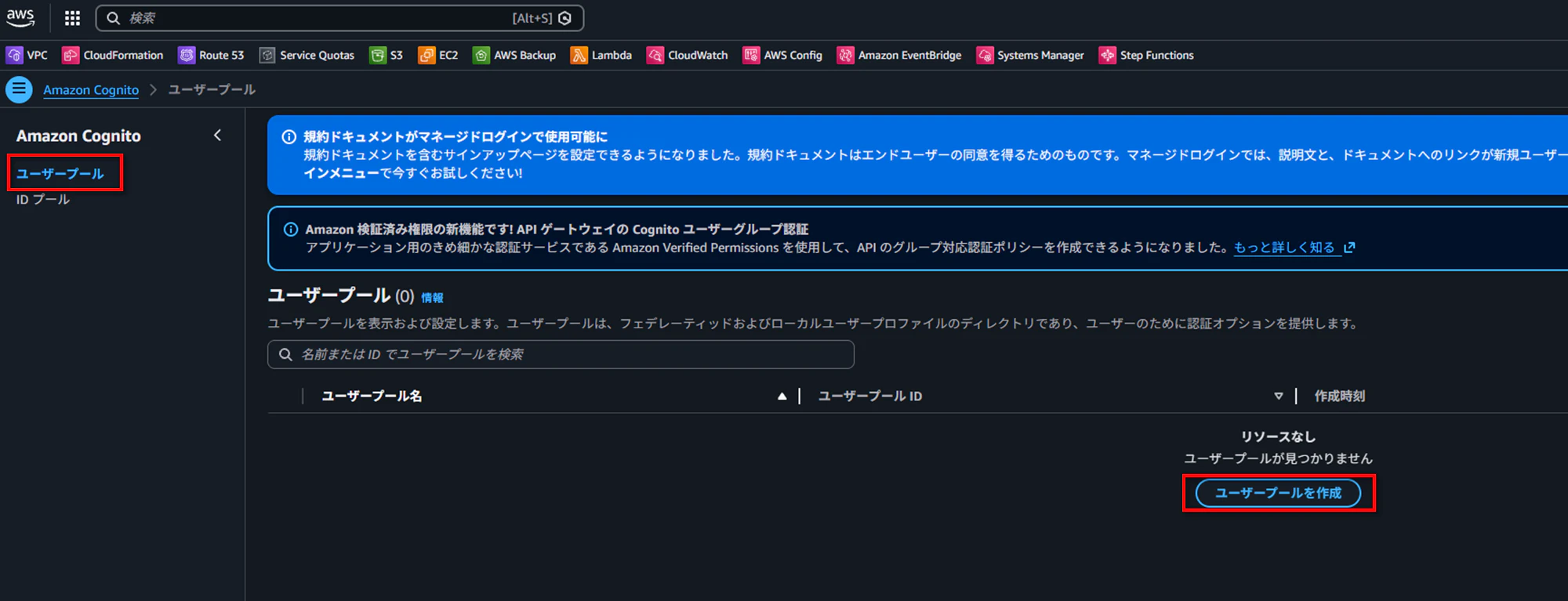Click the ユーザープール名 column header
The image size is (1568, 601).
(372, 396)
